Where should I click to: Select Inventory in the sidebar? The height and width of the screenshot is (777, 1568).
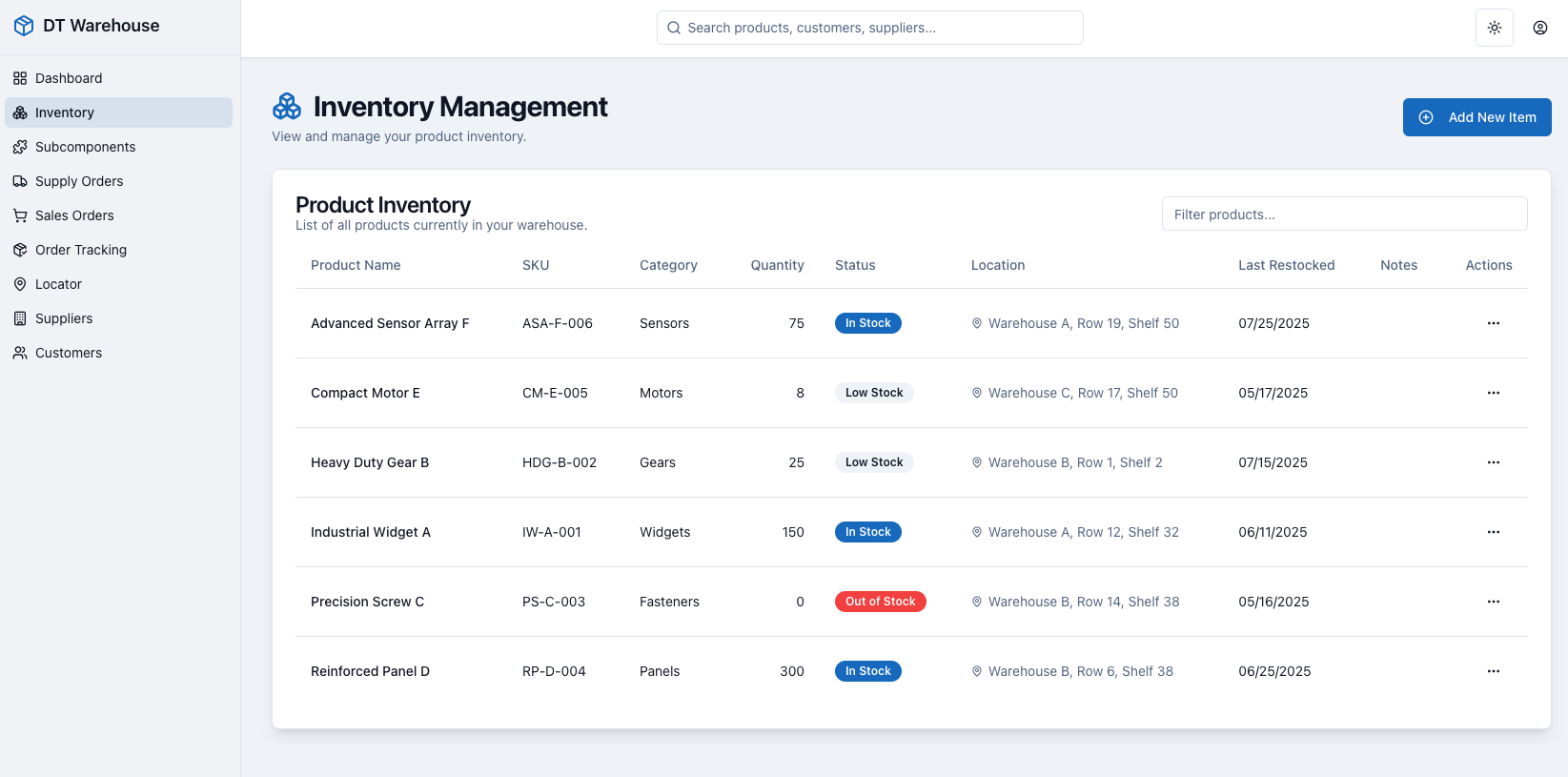coord(119,112)
